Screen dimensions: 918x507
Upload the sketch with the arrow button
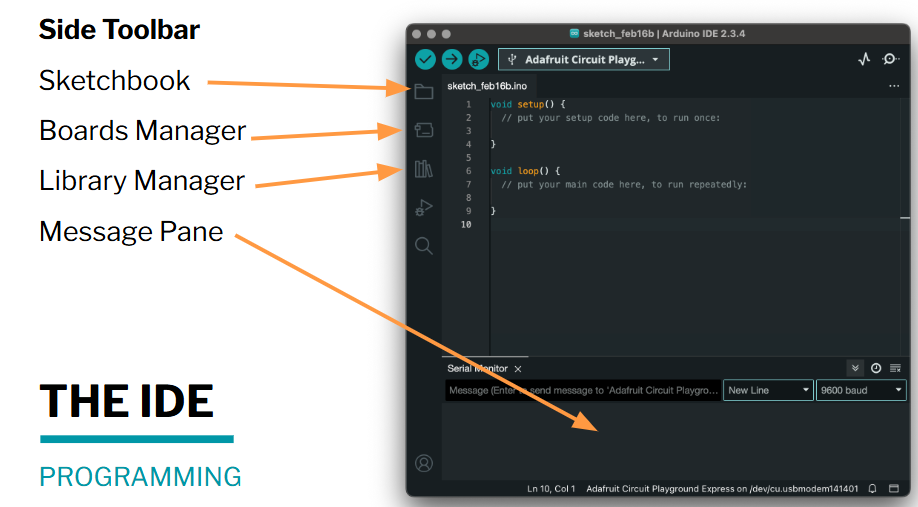click(x=452, y=60)
